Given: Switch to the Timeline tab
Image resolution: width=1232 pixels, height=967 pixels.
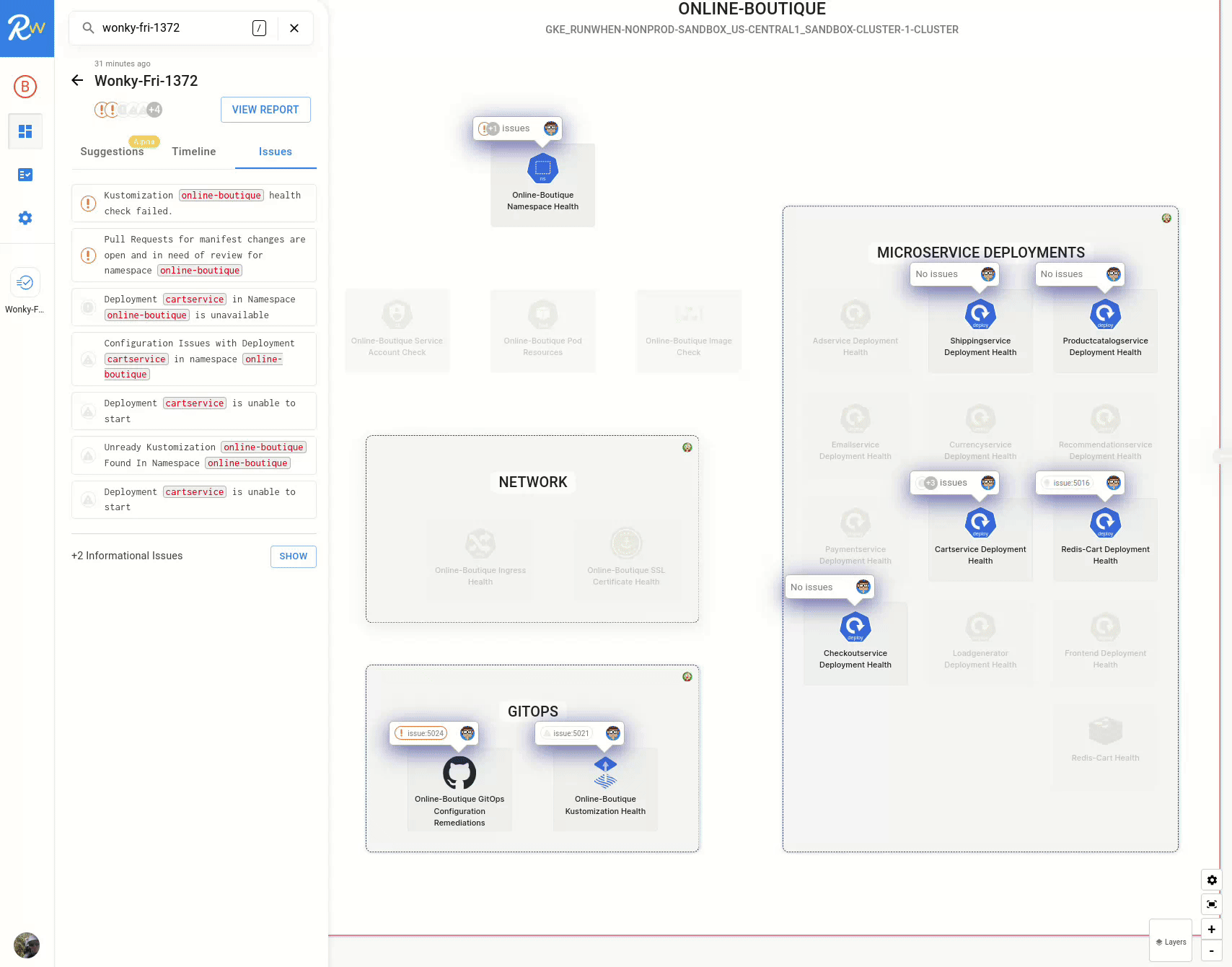Looking at the screenshot, I should pos(193,152).
